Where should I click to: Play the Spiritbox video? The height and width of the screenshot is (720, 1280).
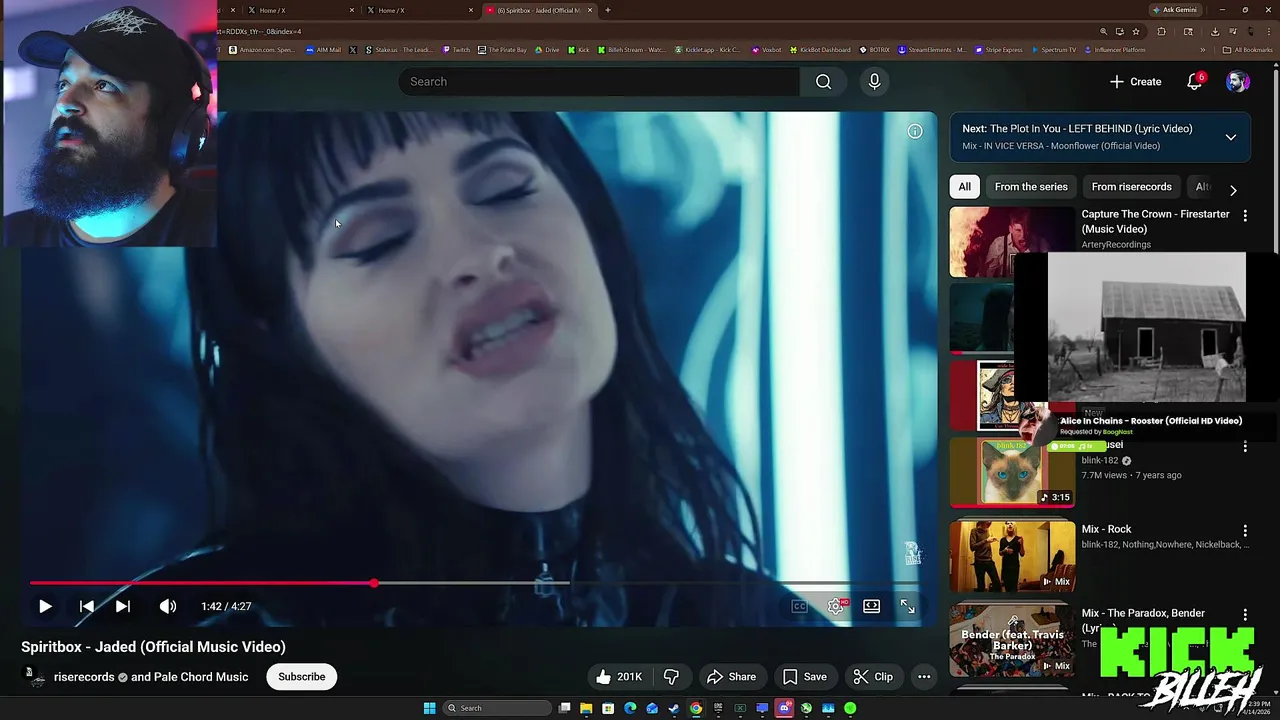coord(45,606)
